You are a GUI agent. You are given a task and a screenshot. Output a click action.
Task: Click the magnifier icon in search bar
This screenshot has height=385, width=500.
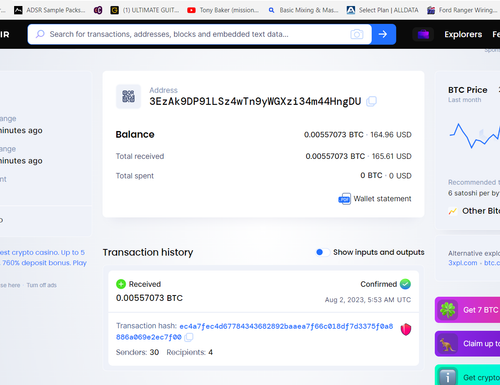(40, 34)
